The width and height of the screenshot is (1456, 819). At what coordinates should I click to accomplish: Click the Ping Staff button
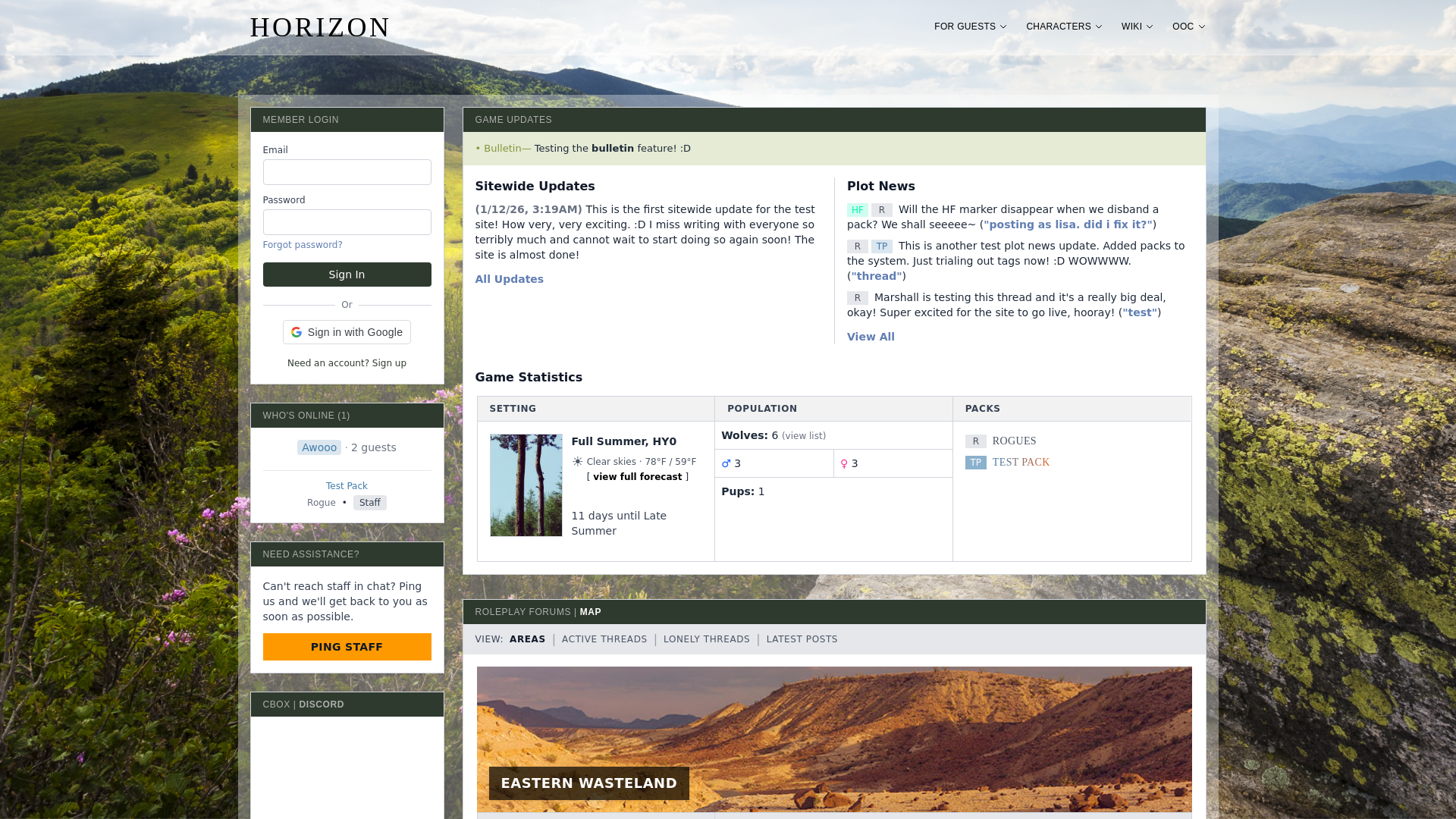pyautogui.click(x=347, y=647)
